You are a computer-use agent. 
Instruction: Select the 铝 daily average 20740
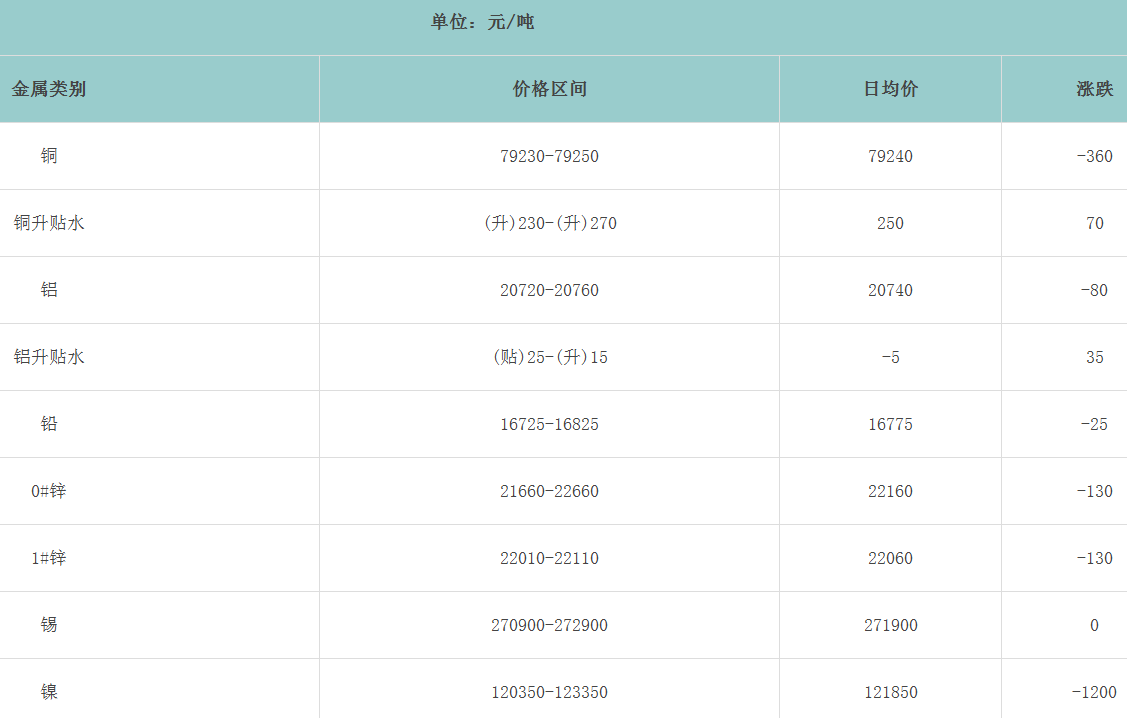pos(890,290)
